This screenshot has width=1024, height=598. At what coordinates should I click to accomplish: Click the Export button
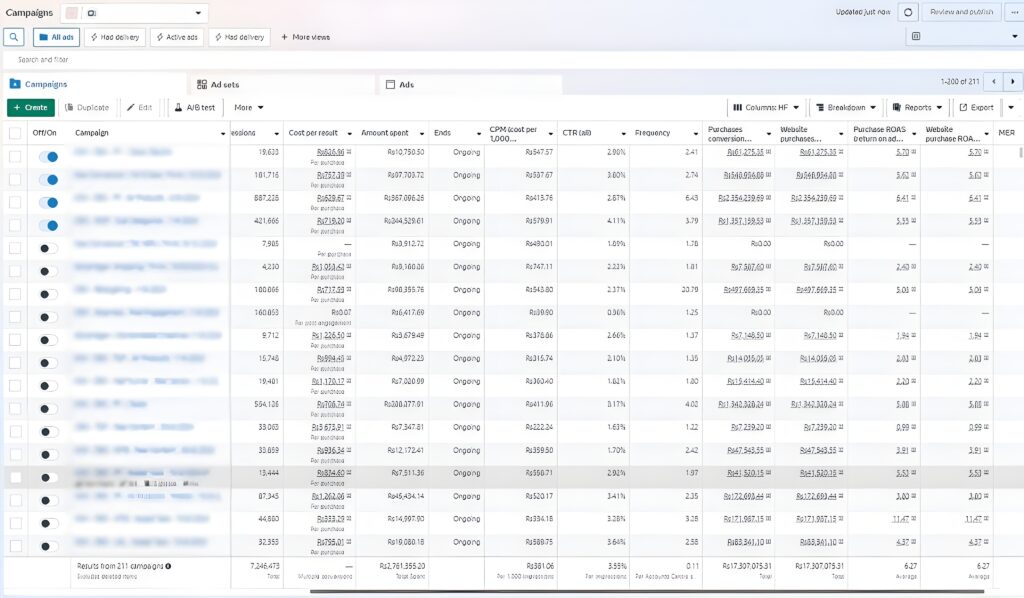976,108
